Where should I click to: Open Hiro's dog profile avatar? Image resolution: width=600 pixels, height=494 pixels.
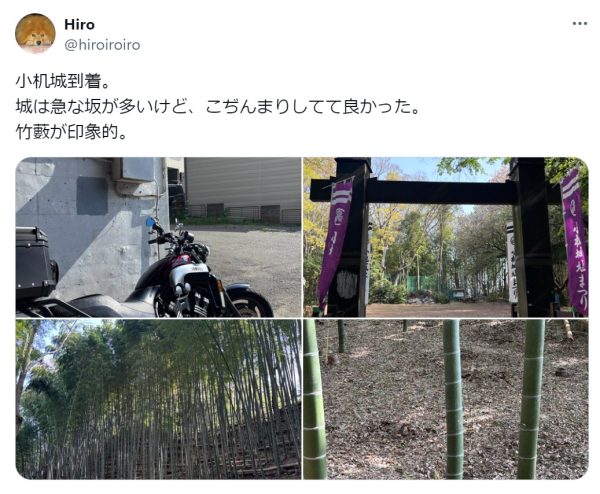click(x=35, y=33)
